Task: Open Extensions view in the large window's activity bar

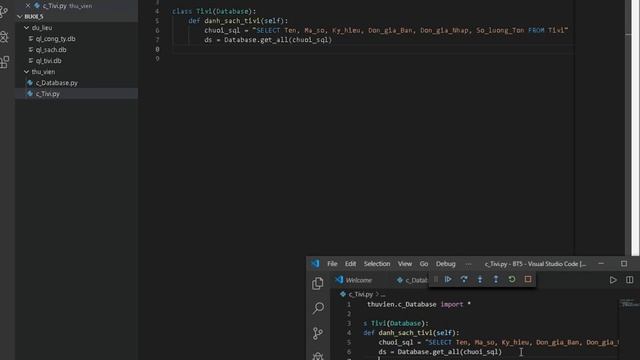Action: pos(4,62)
